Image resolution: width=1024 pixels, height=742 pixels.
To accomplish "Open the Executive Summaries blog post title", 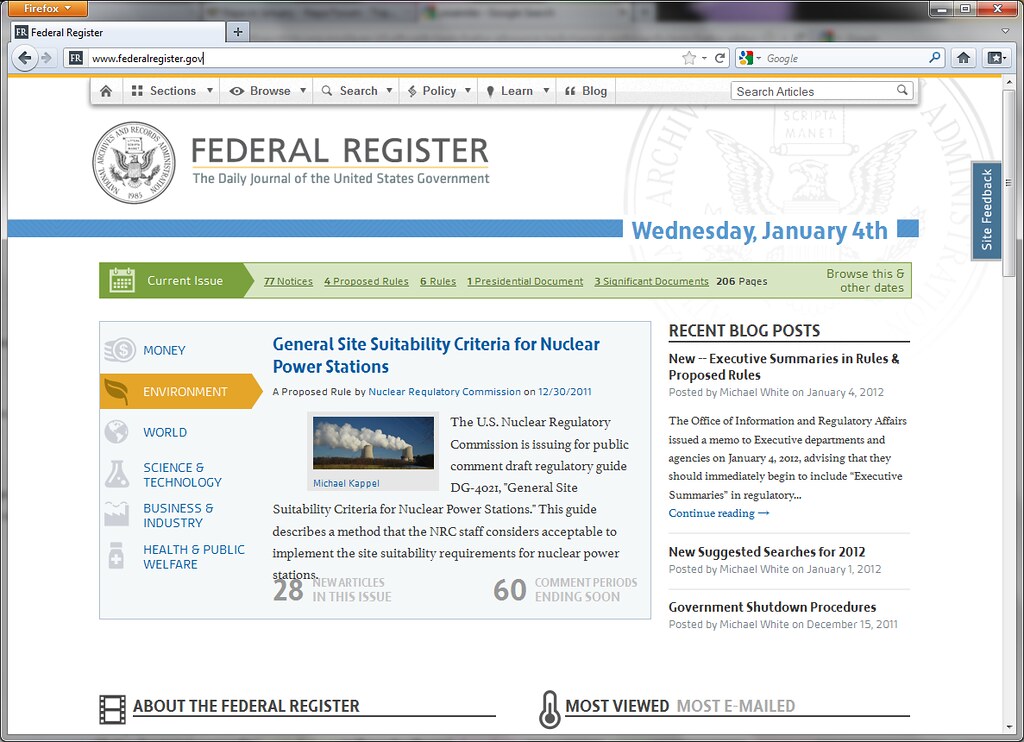I will tap(784, 366).
